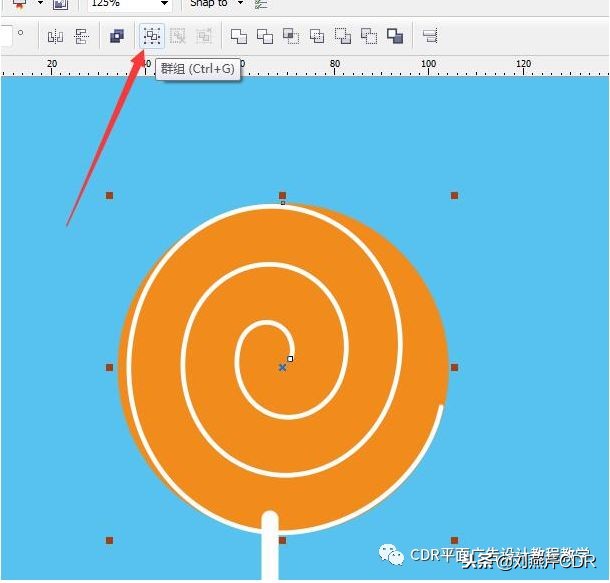Apply Front Minus Back shaping
This screenshot has height=583, width=610.
pyautogui.click(x=343, y=36)
